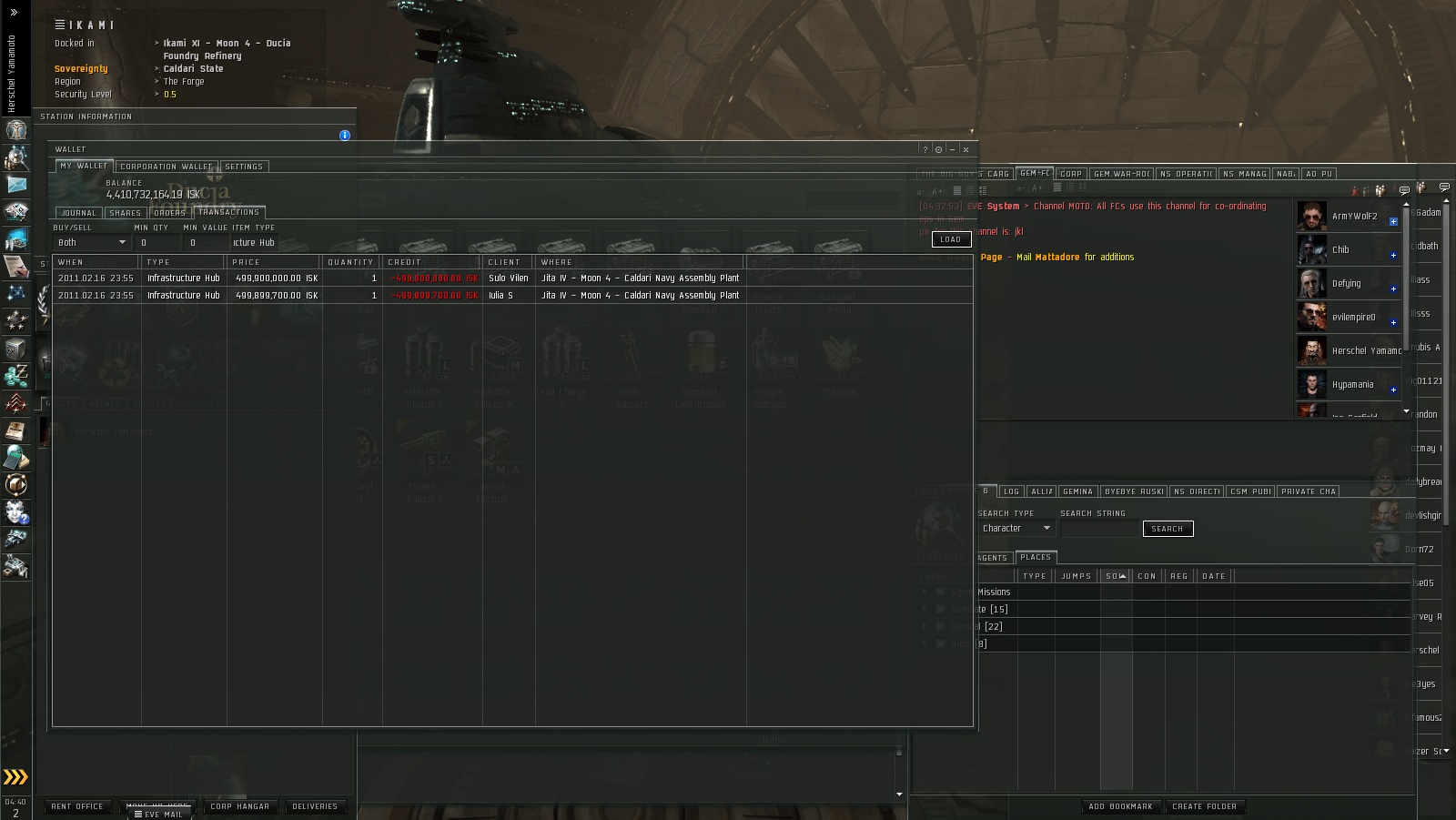Viewport: 1456px width, 820px height.
Task: Open the Fitting icon in Neocom
Action: tap(15, 212)
